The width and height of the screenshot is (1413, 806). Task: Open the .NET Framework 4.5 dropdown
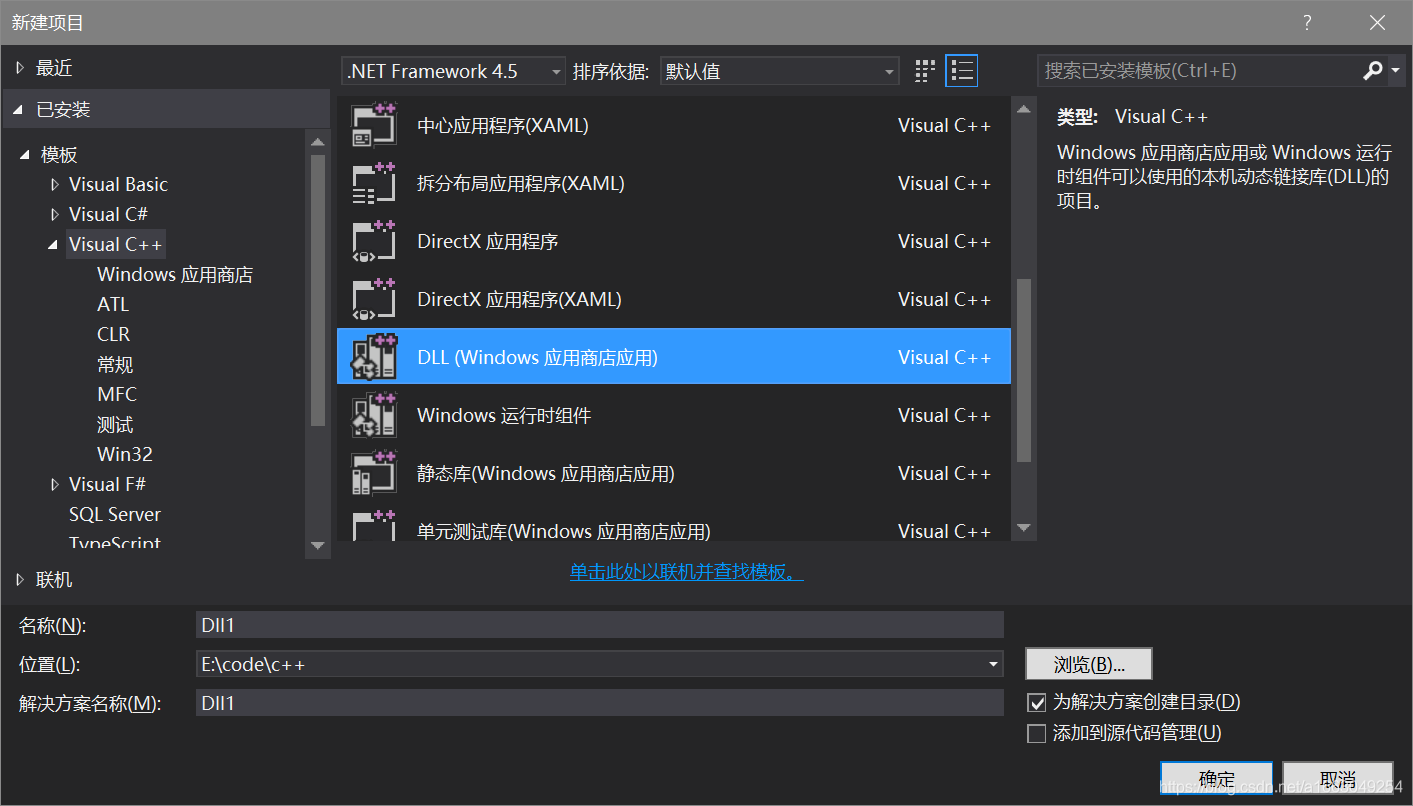(453, 71)
